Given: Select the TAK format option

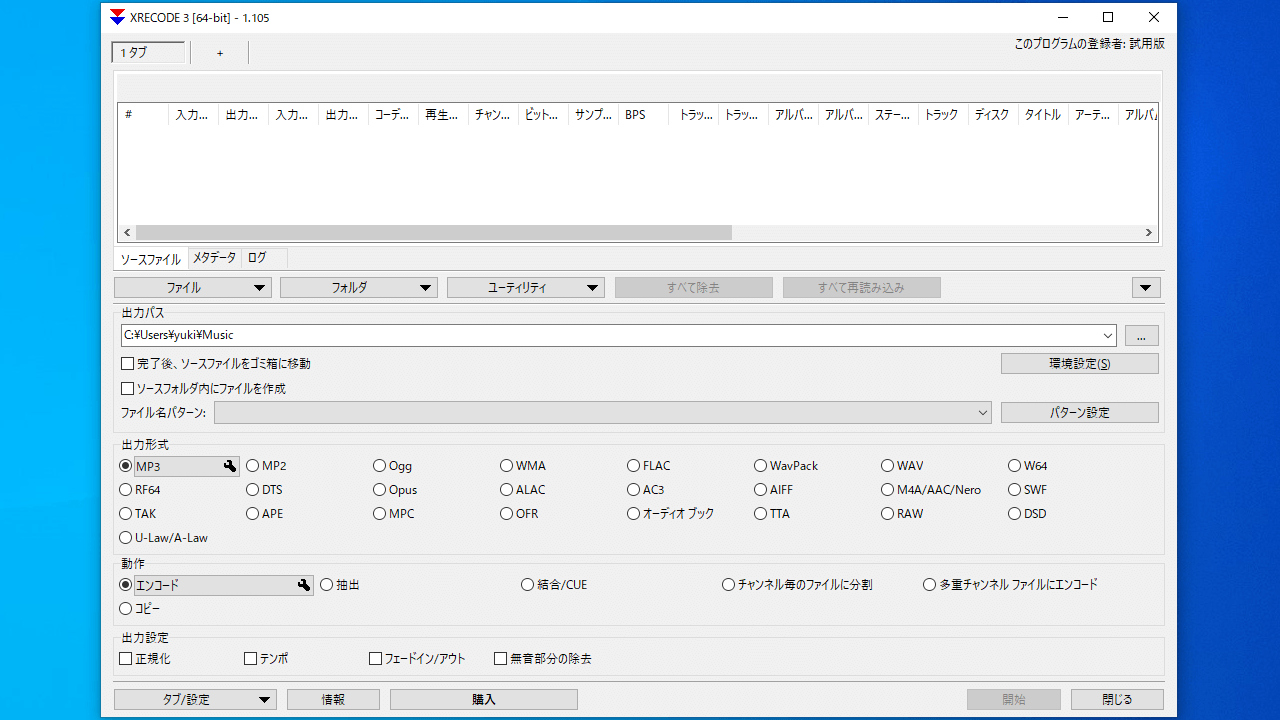Looking at the screenshot, I should (138, 514).
